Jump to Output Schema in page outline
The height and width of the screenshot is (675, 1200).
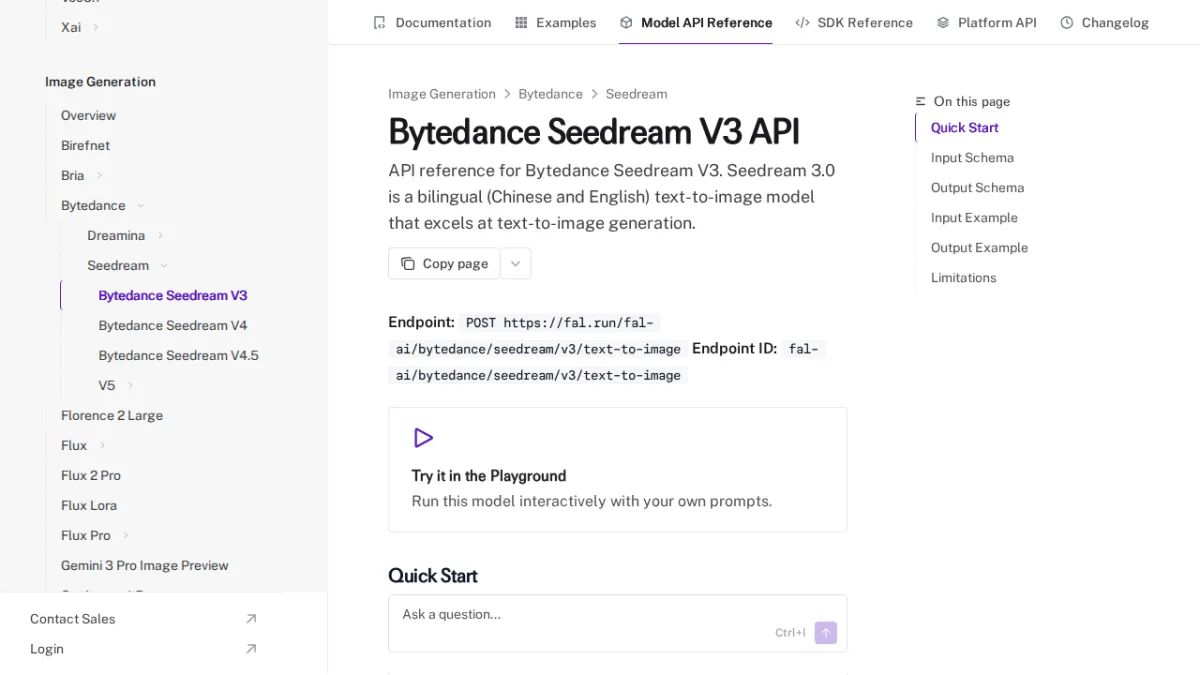(x=977, y=188)
